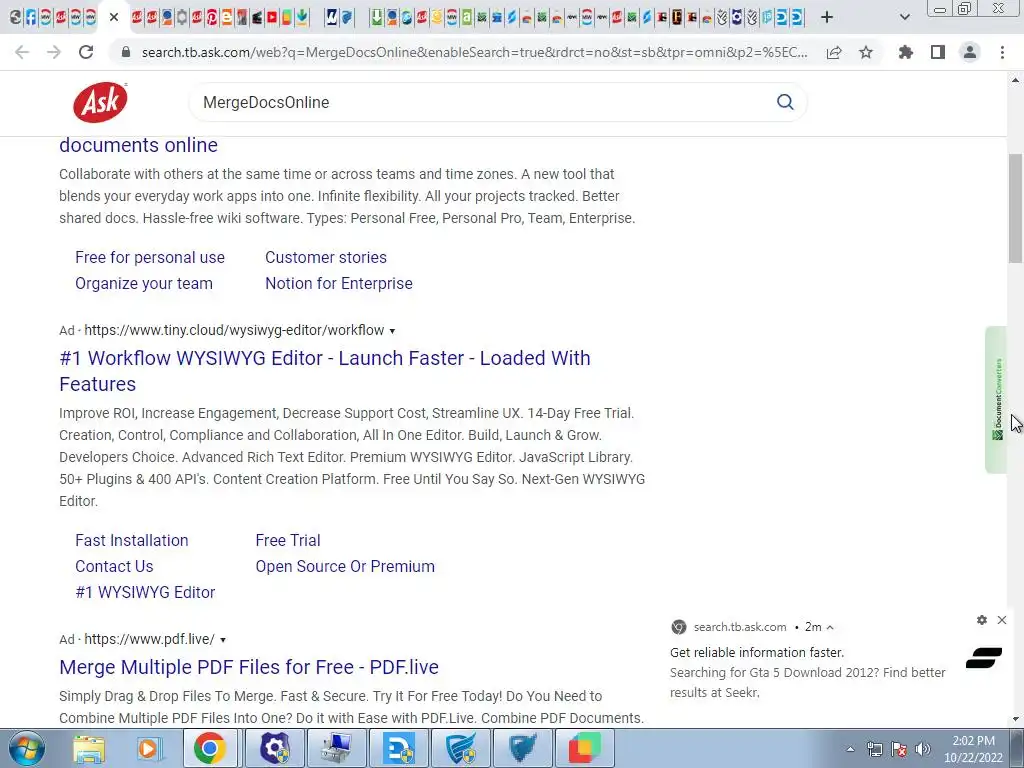Image resolution: width=1024 pixels, height=768 pixels.
Task: Reload the current page
Action: click(86, 52)
